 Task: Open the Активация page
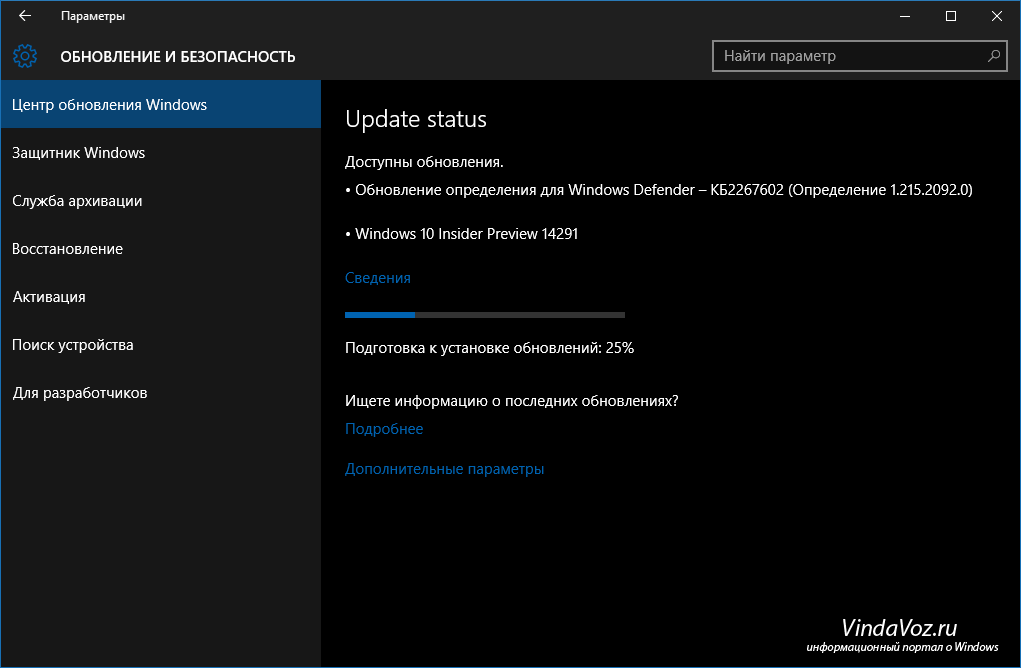coord(161,297)
